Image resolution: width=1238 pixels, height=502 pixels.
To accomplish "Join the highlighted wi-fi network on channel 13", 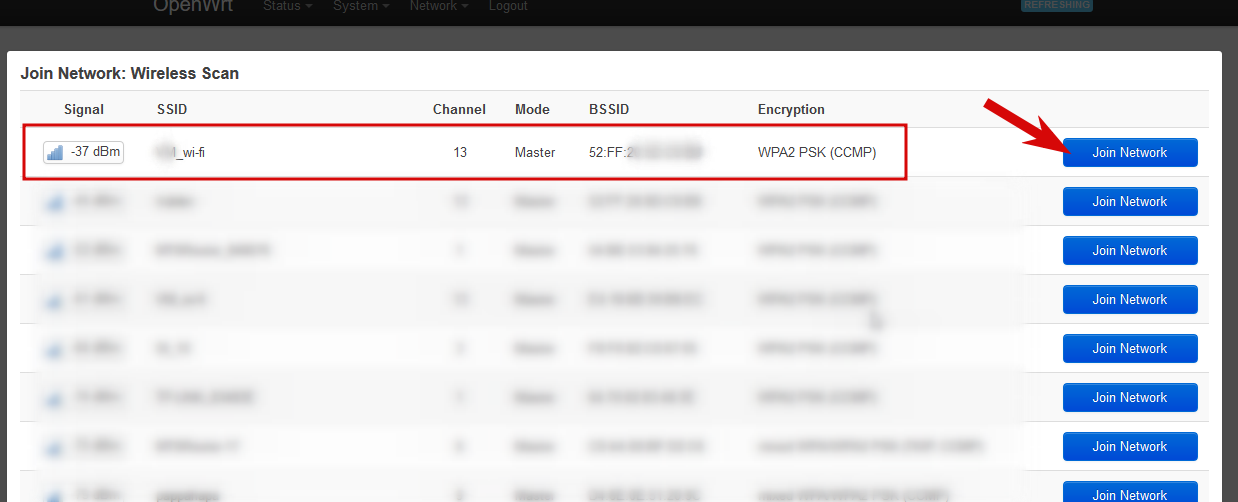I will [1129, 153].
